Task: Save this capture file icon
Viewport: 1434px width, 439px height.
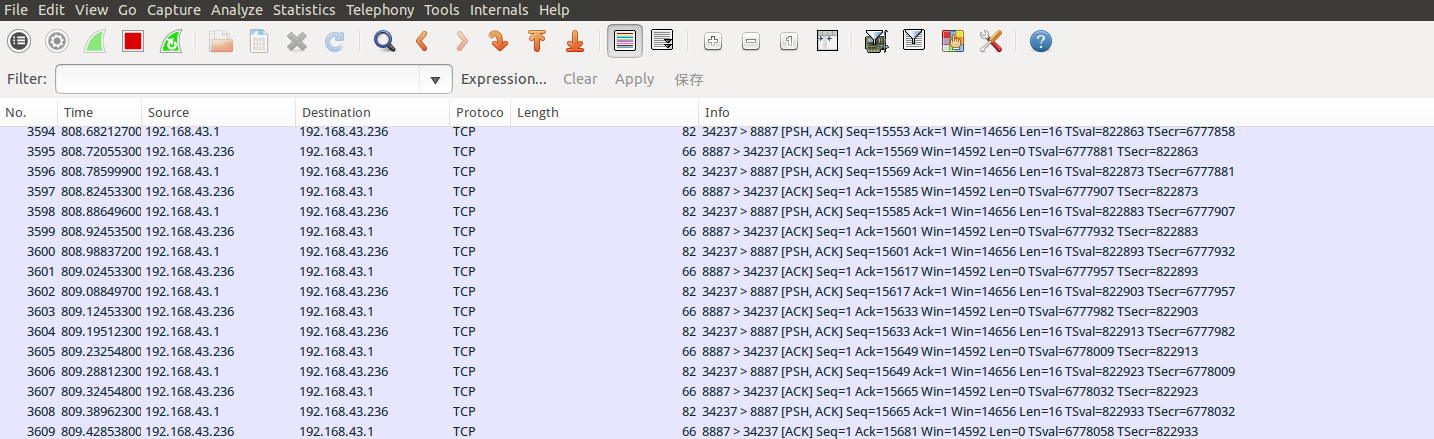Action: click(258, 41)
